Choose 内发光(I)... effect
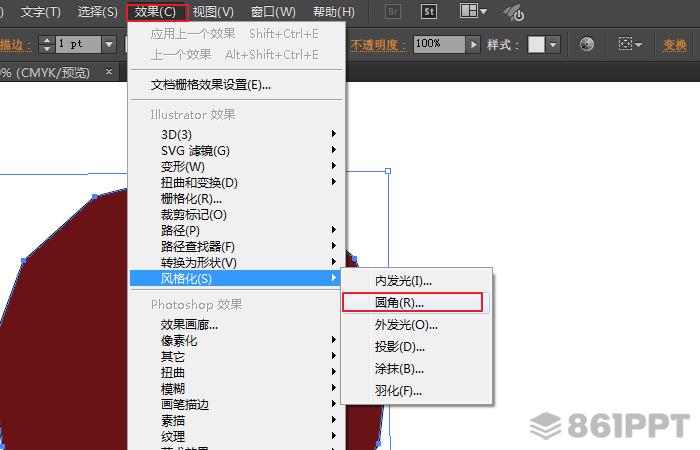700x450 pixels. [417, 281]
